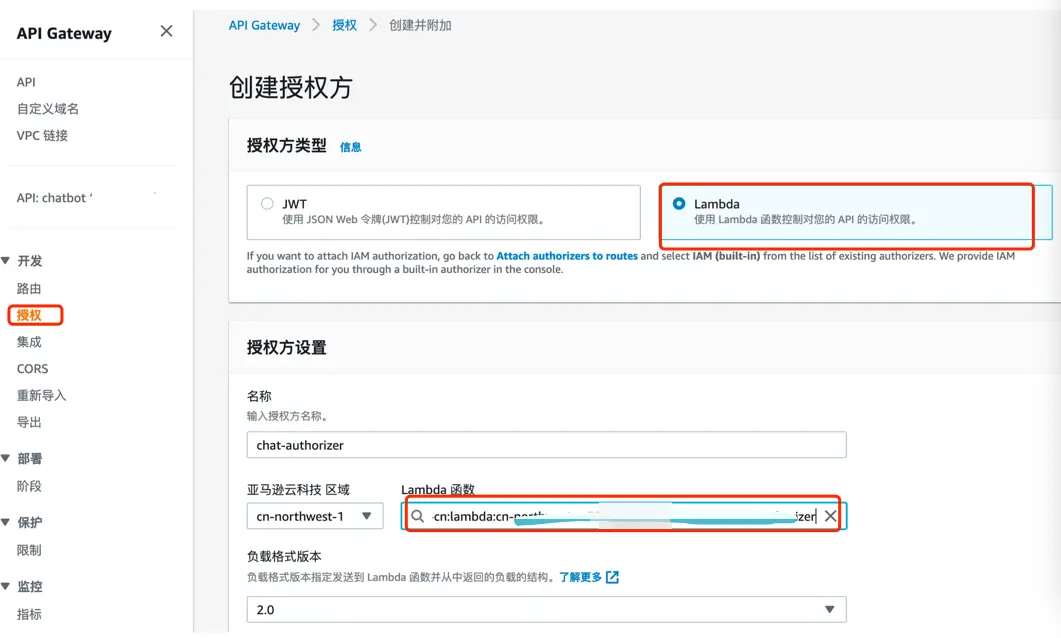Go to CORS settings in sidebar

pyautogui.click(x=32, y=369)
